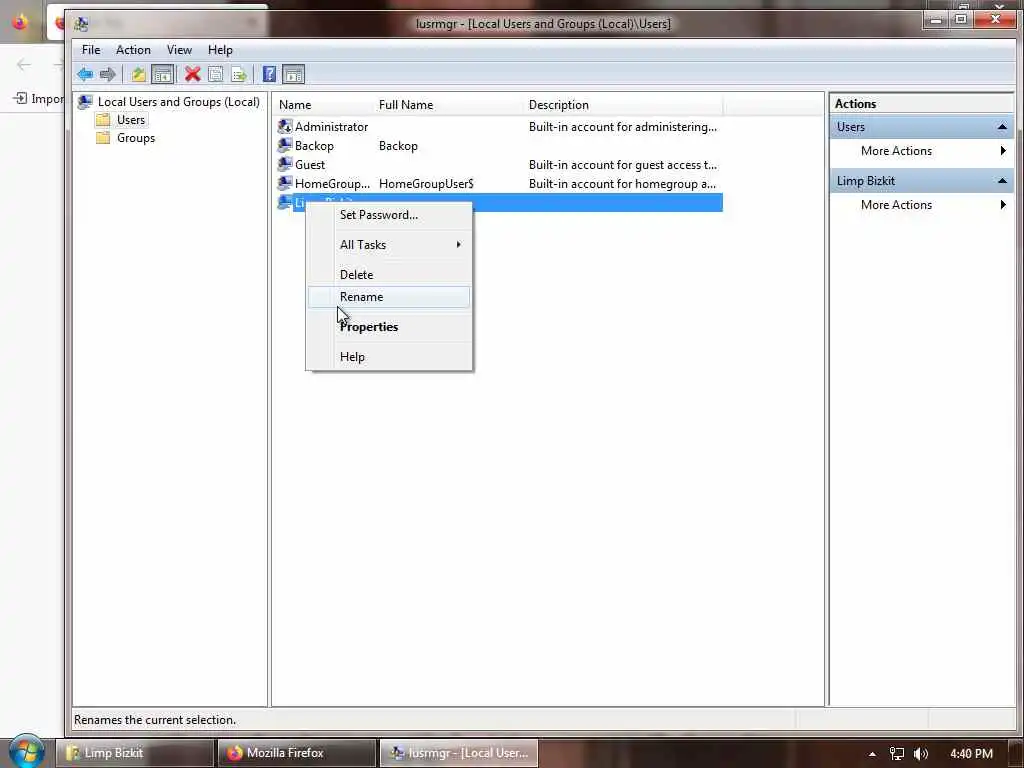The height and width of the screenshot is (768, 1024).
Task: Click the blue Help question mark icon
Action: point(269,74)
